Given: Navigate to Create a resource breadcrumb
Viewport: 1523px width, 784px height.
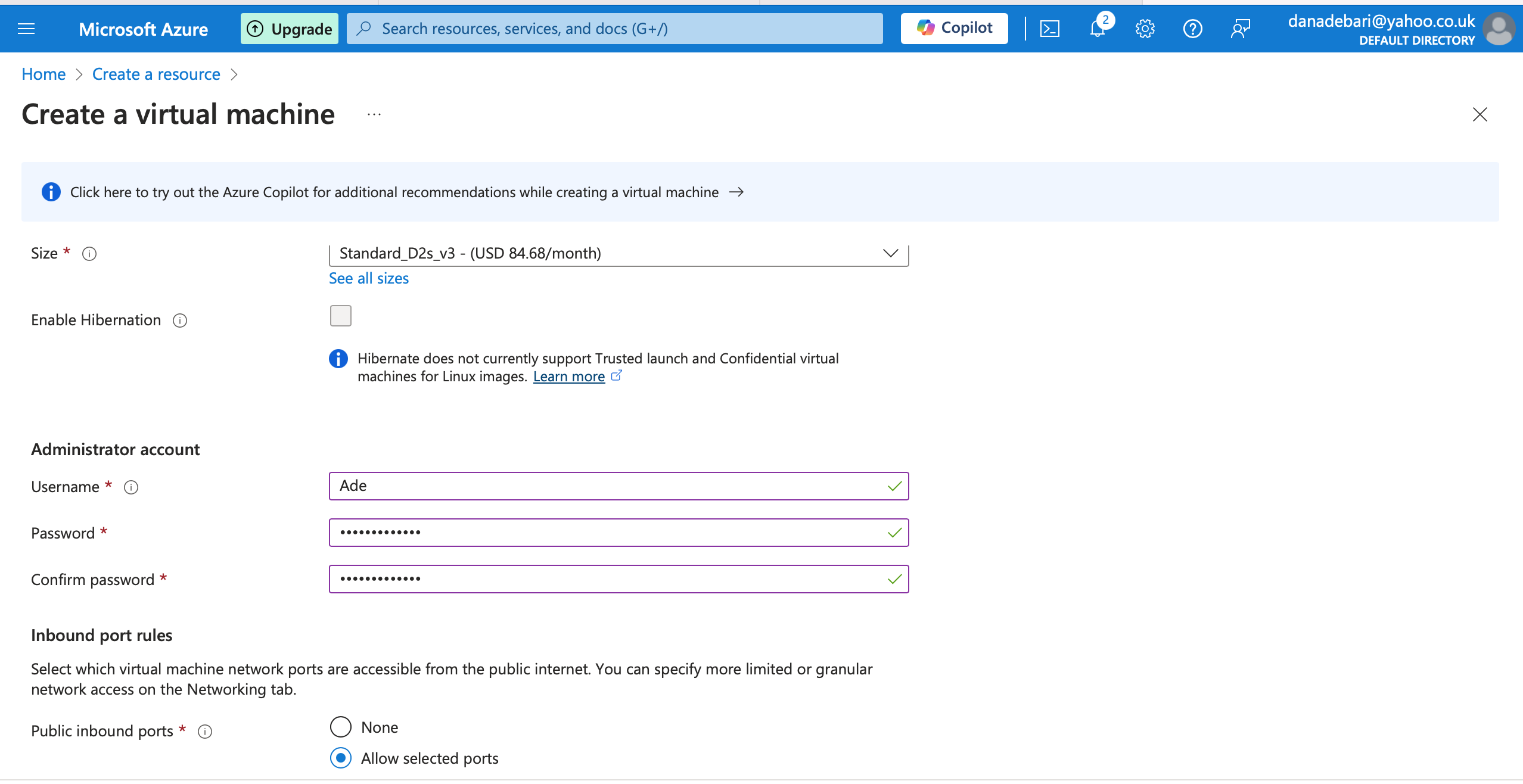Looking at the screenshot, I should coord(156,74).
